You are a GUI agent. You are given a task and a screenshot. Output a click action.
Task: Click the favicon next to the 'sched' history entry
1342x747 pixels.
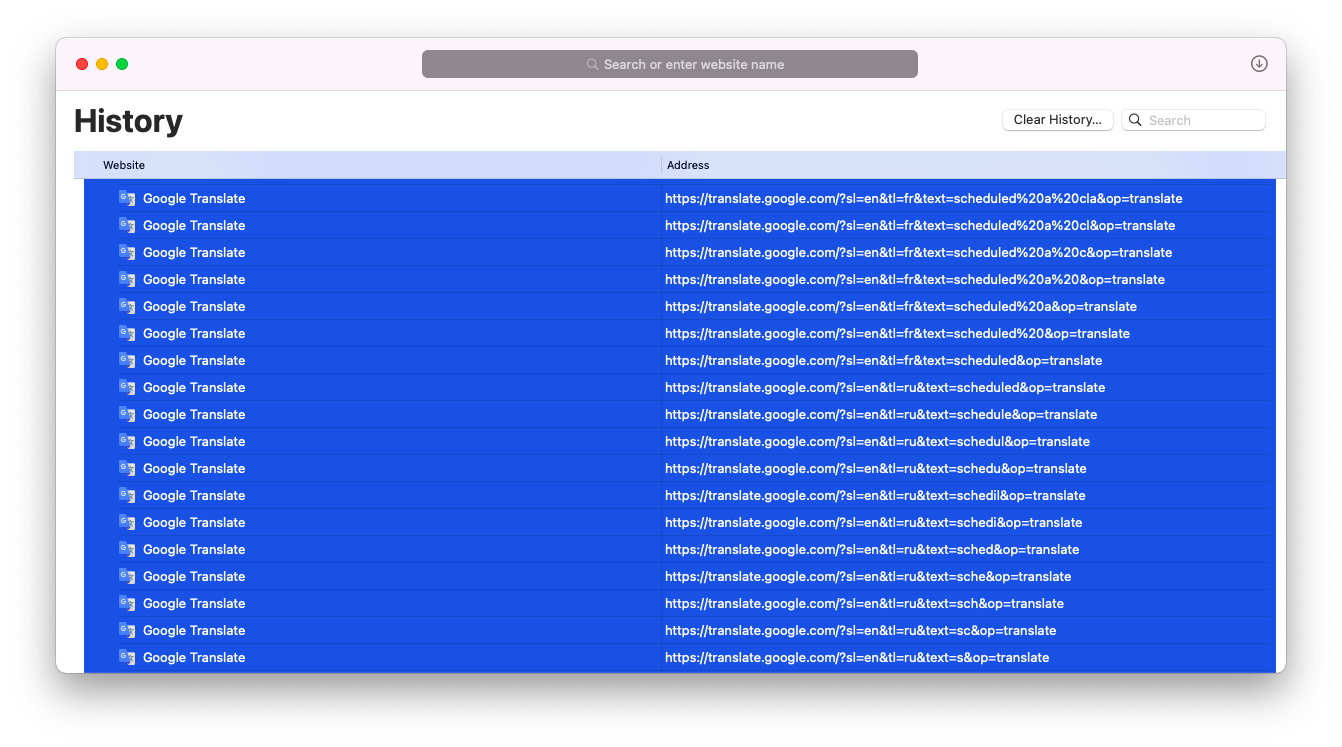[127, 549]
